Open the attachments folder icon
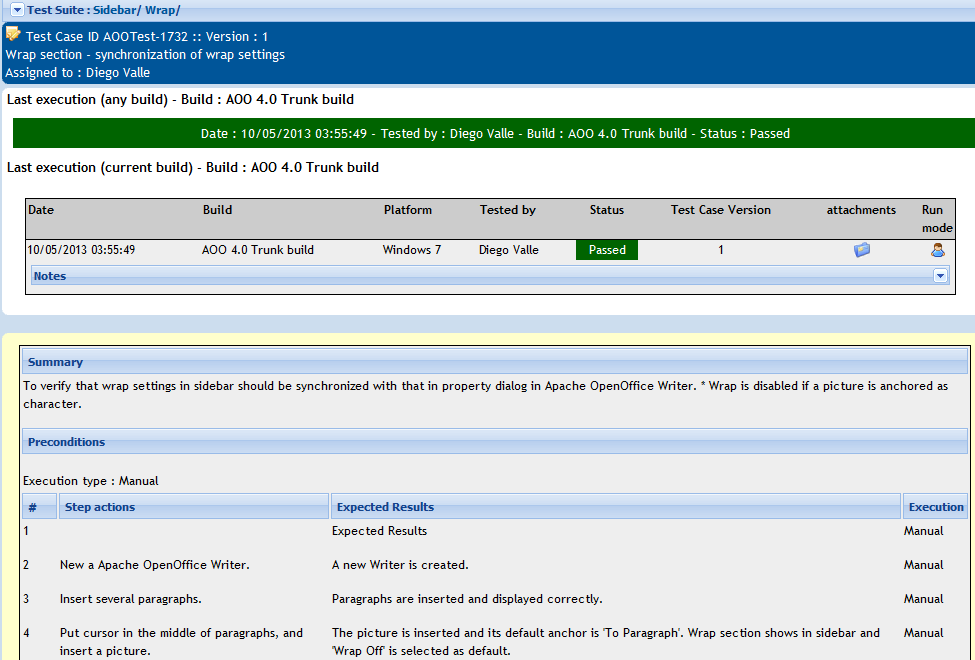 (862, 250)
